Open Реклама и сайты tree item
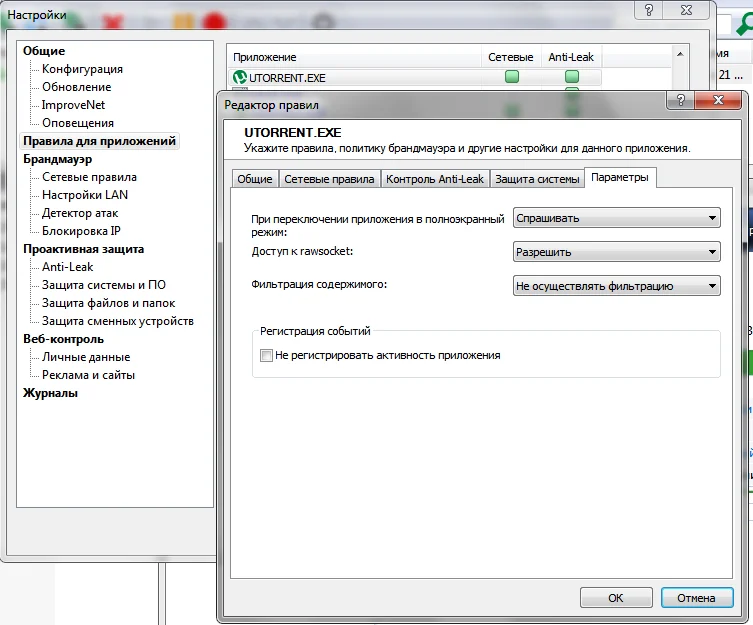 coord(88,375)
